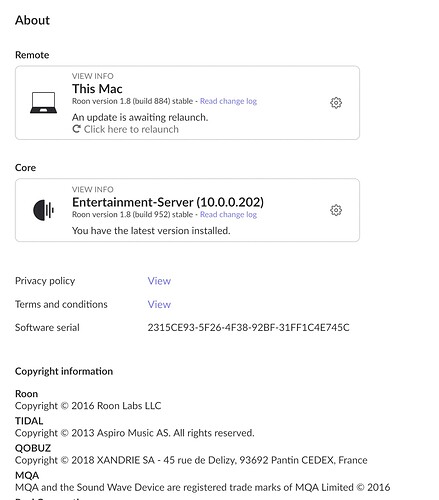
Task: Click the Entertainment-Server (10.0.0.202) title
Action: [x=168, y=202]
